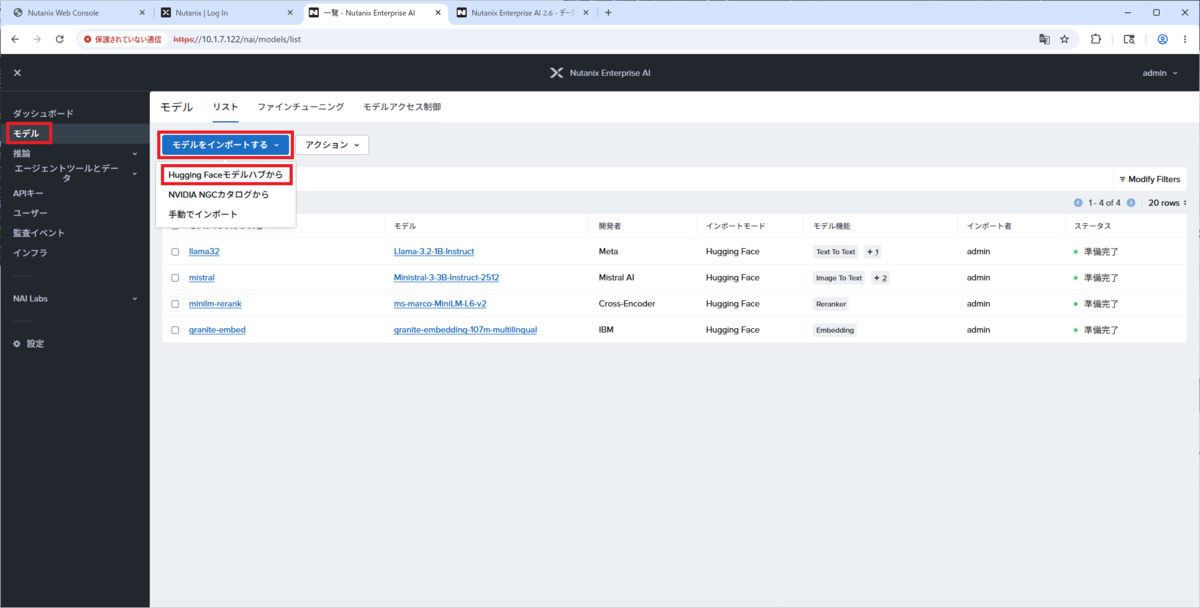The height and width of the screenshot is (608, 1200).
Task: Click the +1 capability badge for llama32
Action: [x=872, y=252]
